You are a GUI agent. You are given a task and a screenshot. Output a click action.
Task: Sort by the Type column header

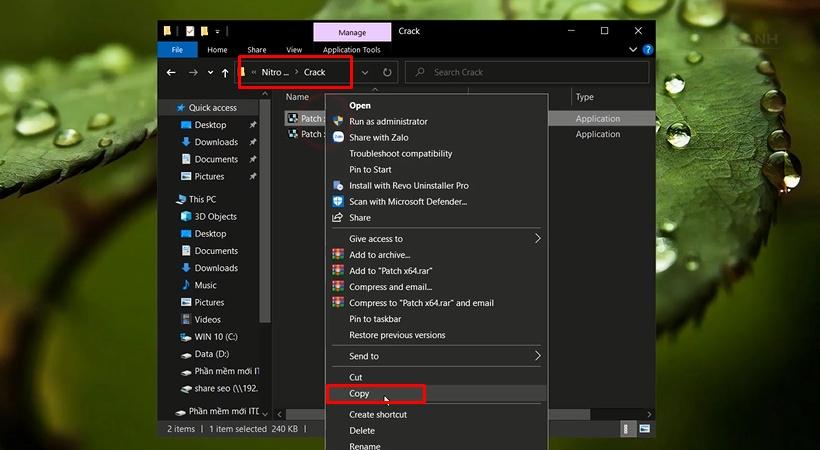[x=585, y=97]
